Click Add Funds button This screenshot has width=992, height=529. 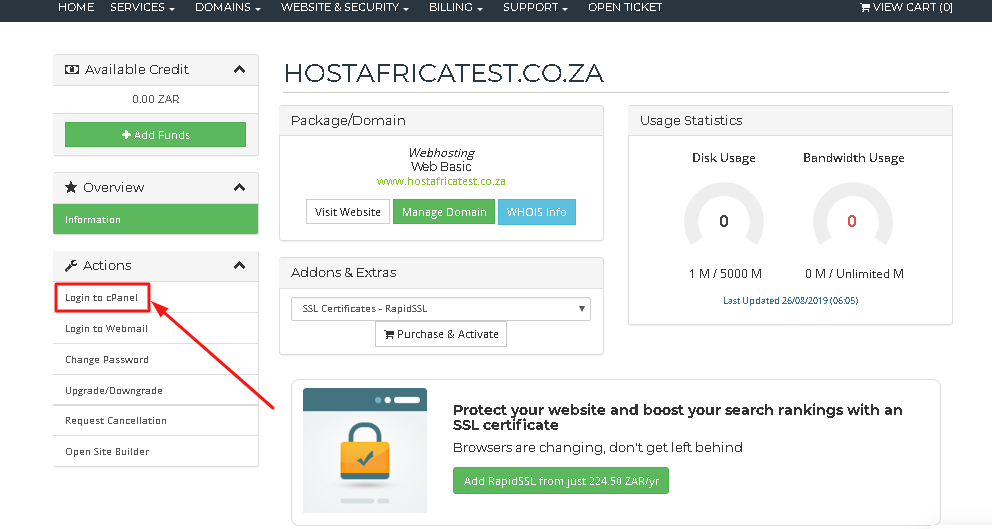coord(156,135)
